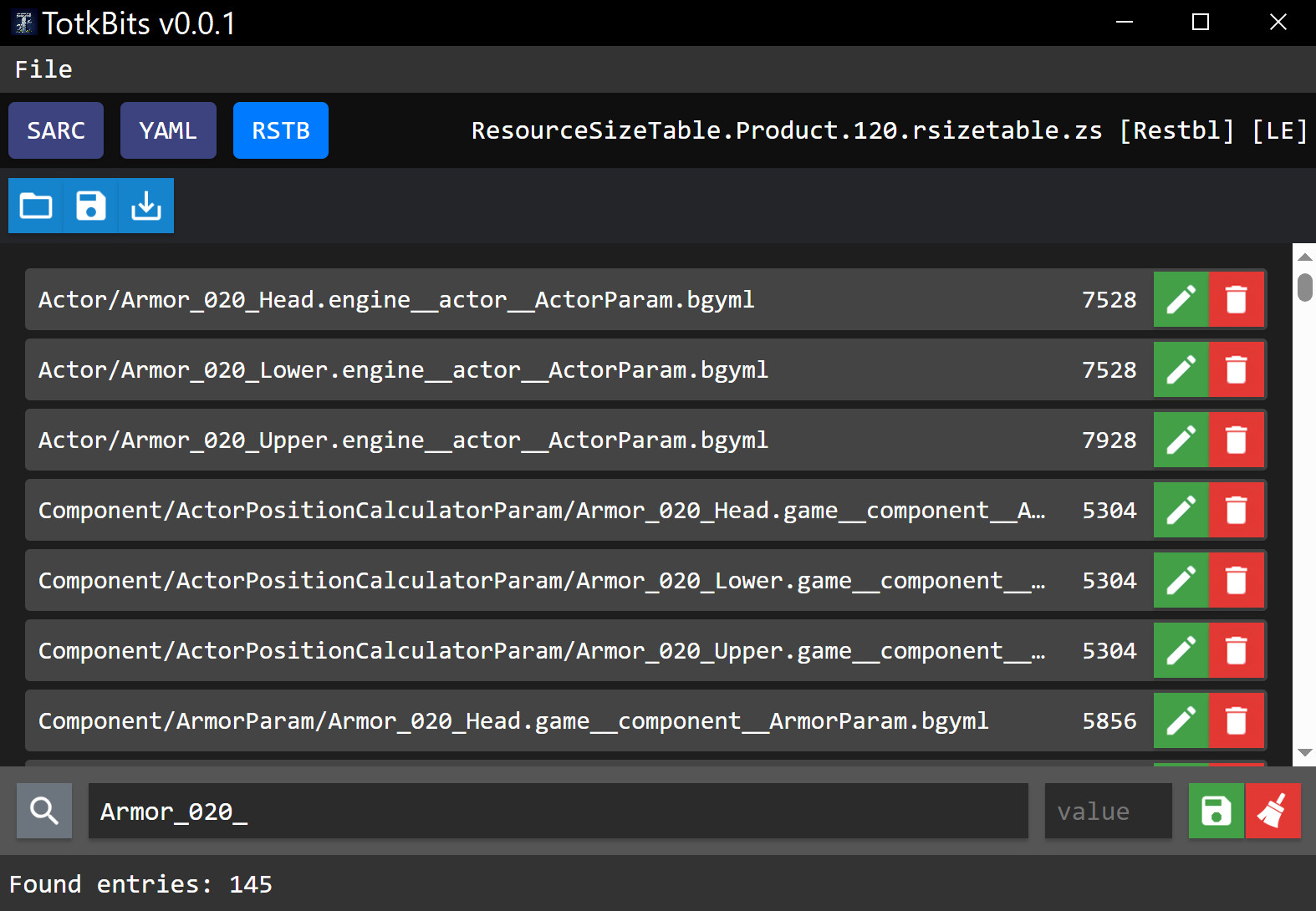Screen dimensions: 1316x911
Task: Minimize the TotkBits window
Action: (1125, 22)
